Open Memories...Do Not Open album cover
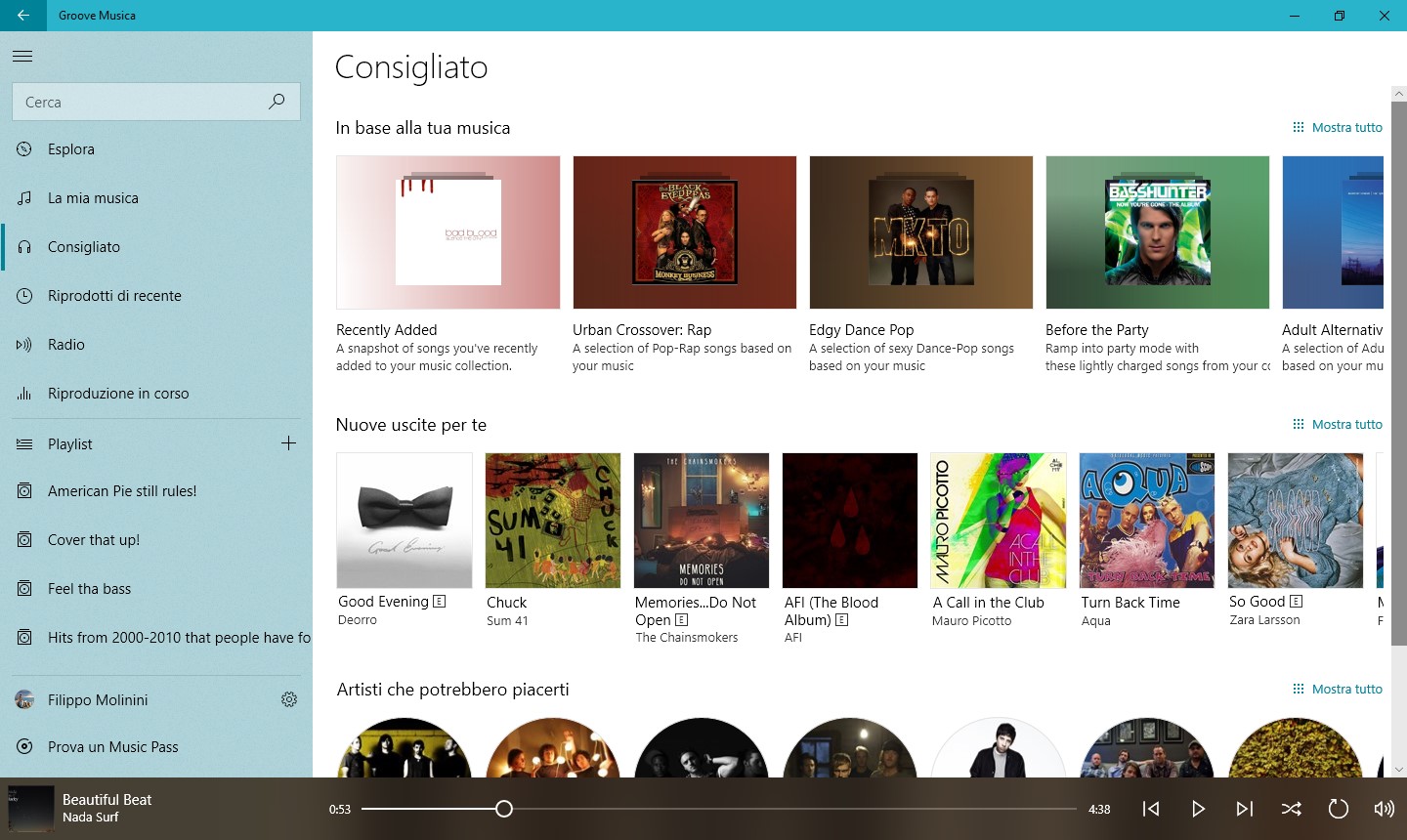This screenshot has width=1407, height=840. click(x=702, y=521)
